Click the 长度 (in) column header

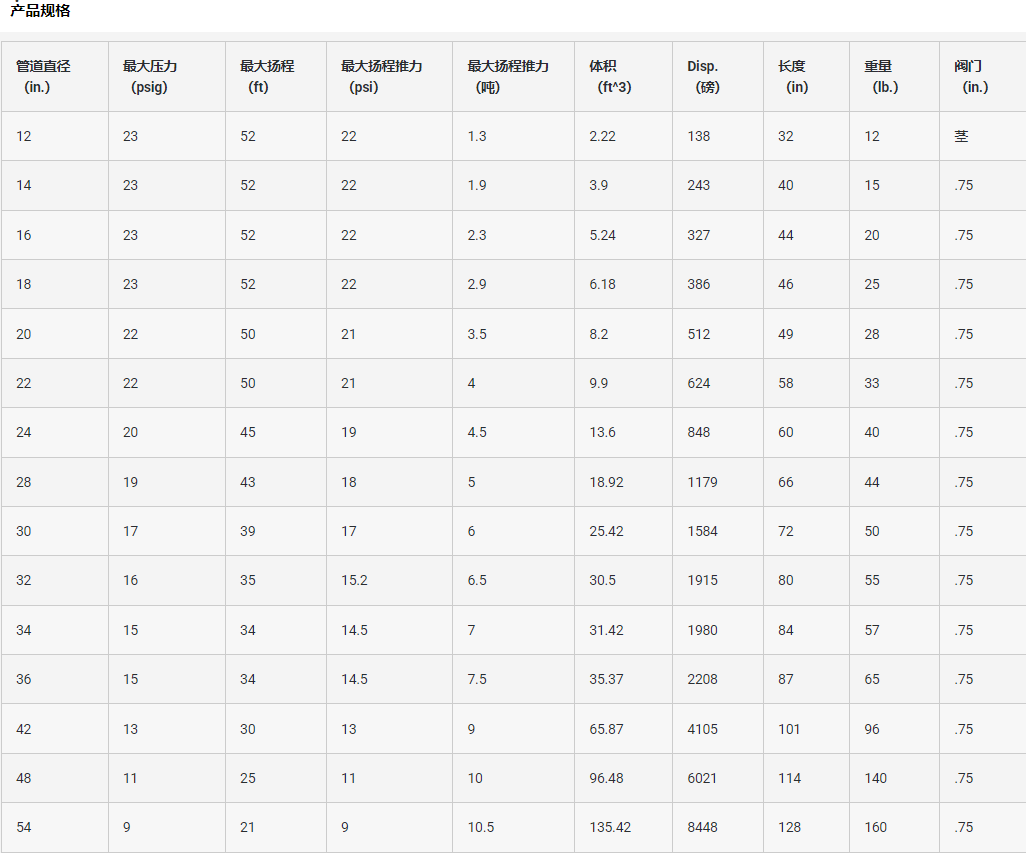[807, 77]
